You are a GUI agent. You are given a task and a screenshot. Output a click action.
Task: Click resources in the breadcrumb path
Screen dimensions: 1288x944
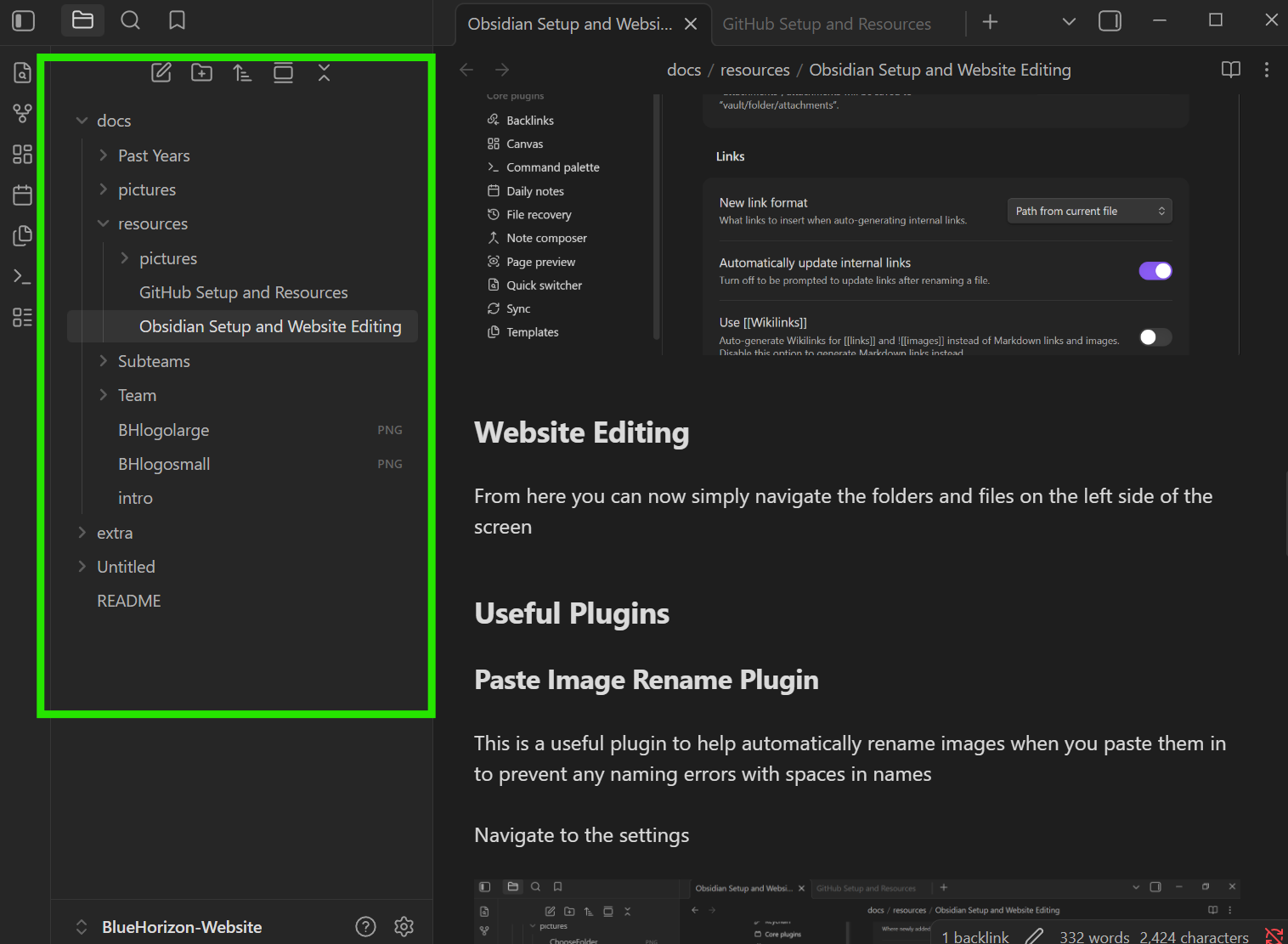tap(755, 70)
